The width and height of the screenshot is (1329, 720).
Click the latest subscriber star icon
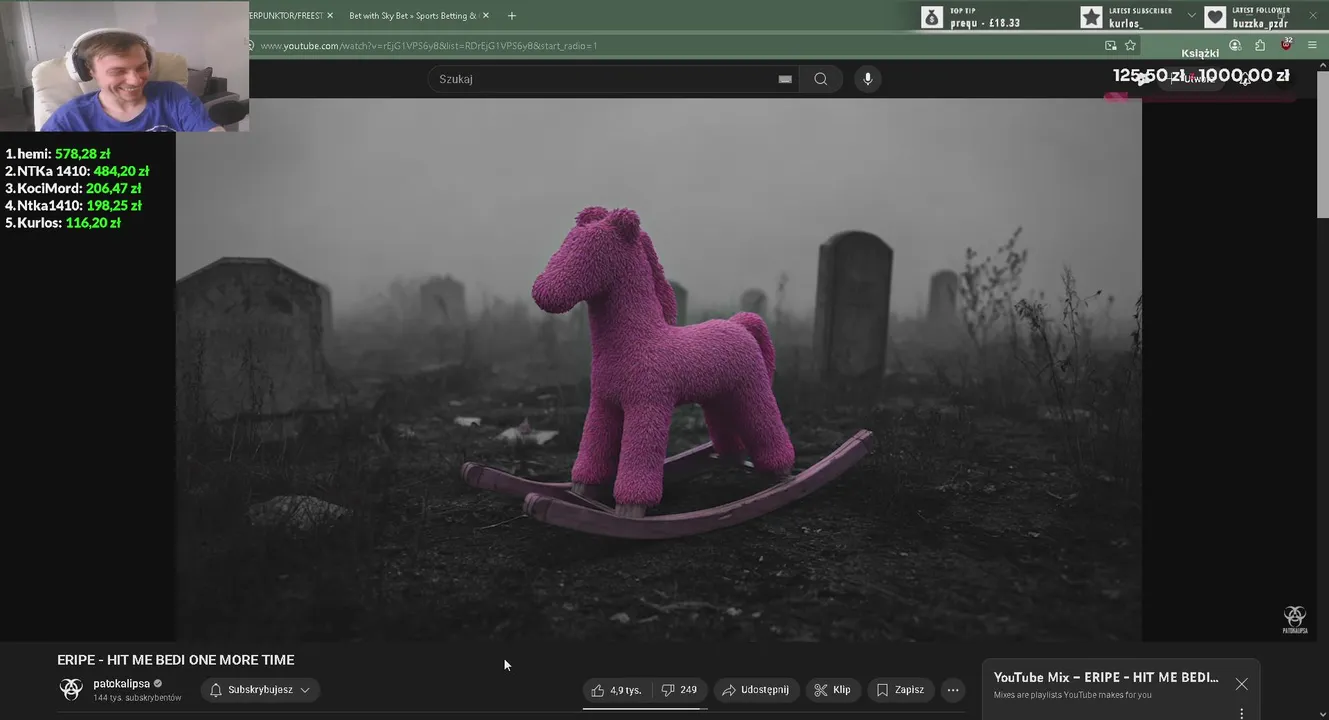(1091, 17)
